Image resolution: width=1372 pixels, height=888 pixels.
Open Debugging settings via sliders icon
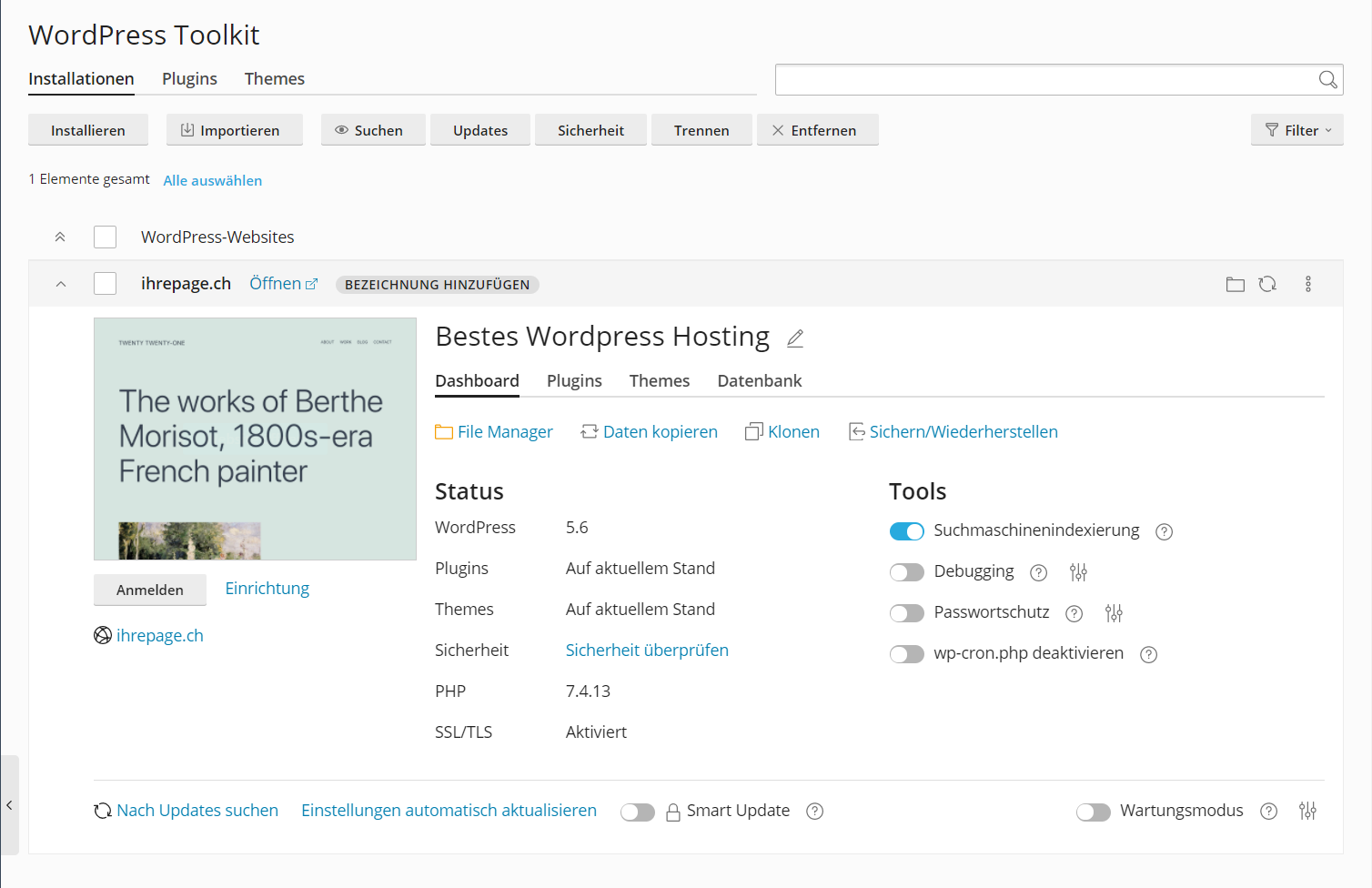click(1079, 571)
